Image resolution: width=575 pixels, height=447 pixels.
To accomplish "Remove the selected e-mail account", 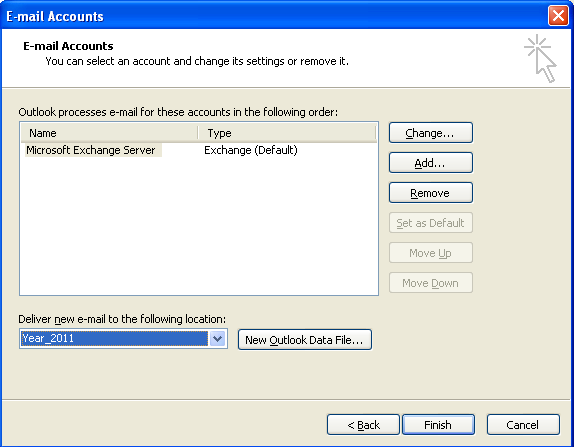I will [x=431, y=193].
